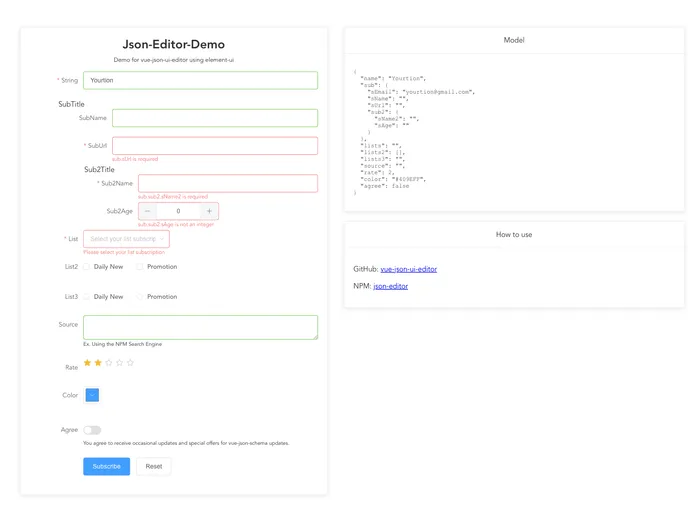This screenshot has width=688, height=512.
Task: Open the blue Color picker swatch
Action: click(92, 395)
